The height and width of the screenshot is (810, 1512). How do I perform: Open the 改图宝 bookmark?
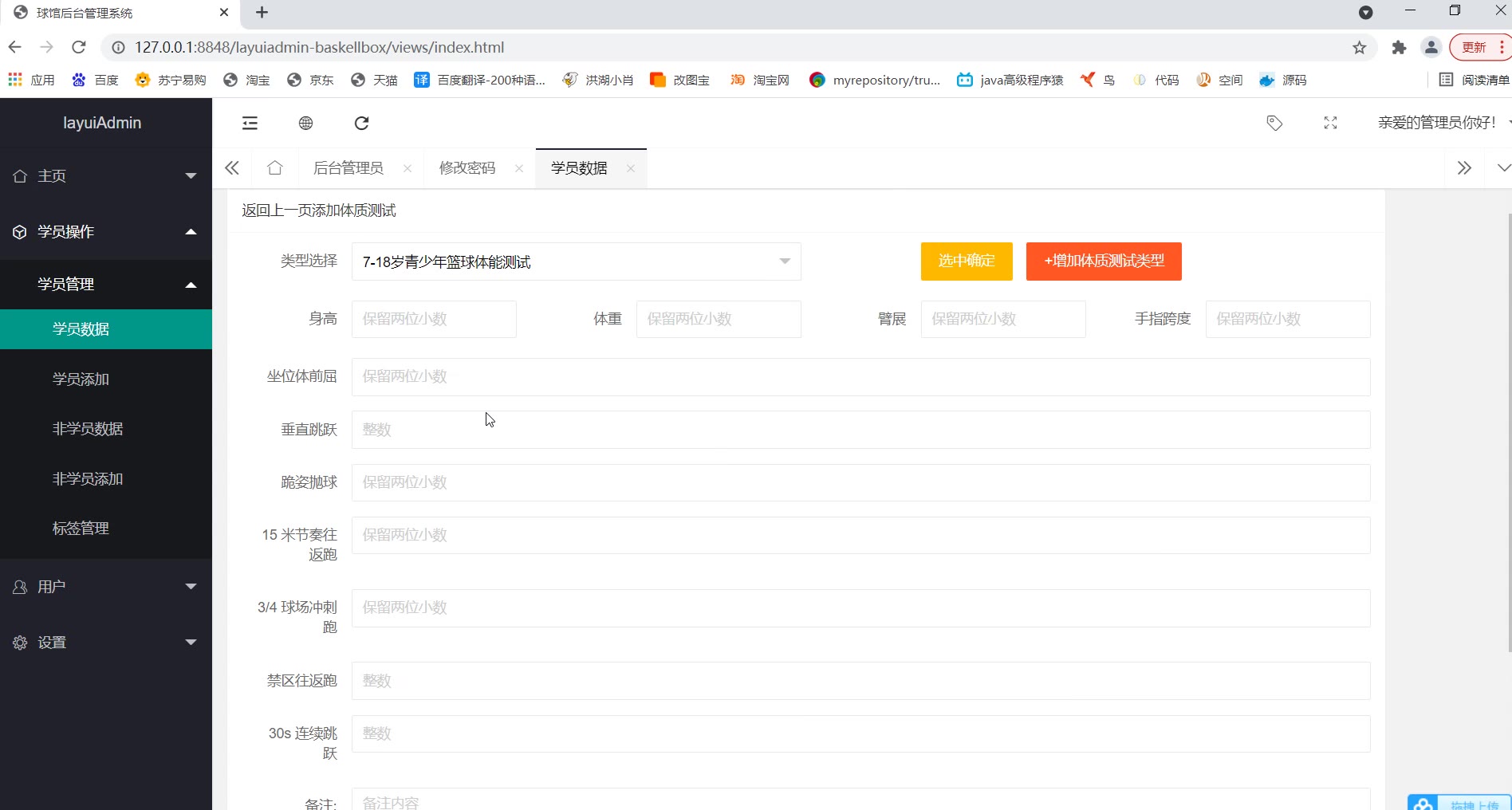click(x=680, y=80)
